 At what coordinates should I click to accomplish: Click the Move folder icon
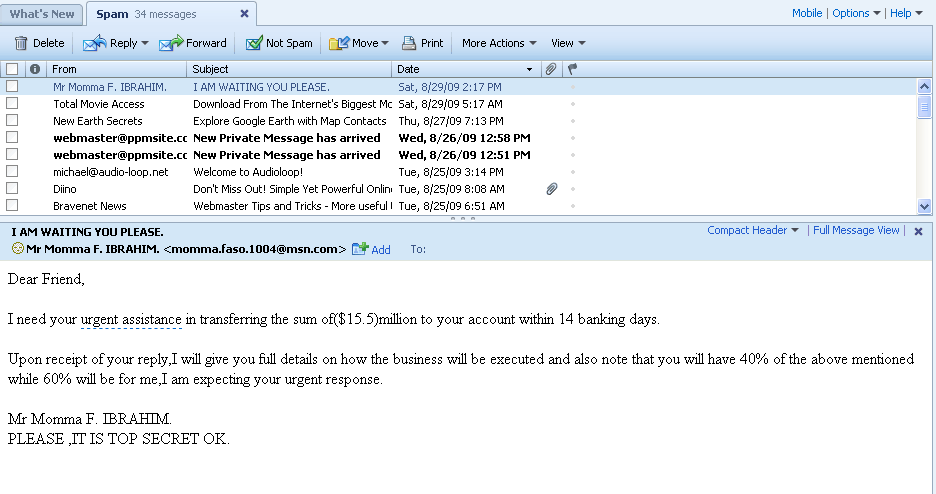click(338, 43)
